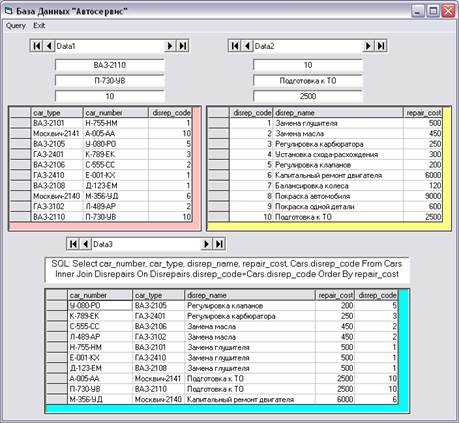459x423 pixels.
Task: Go to previous record in Data1
Action: (x=49, y=46)
